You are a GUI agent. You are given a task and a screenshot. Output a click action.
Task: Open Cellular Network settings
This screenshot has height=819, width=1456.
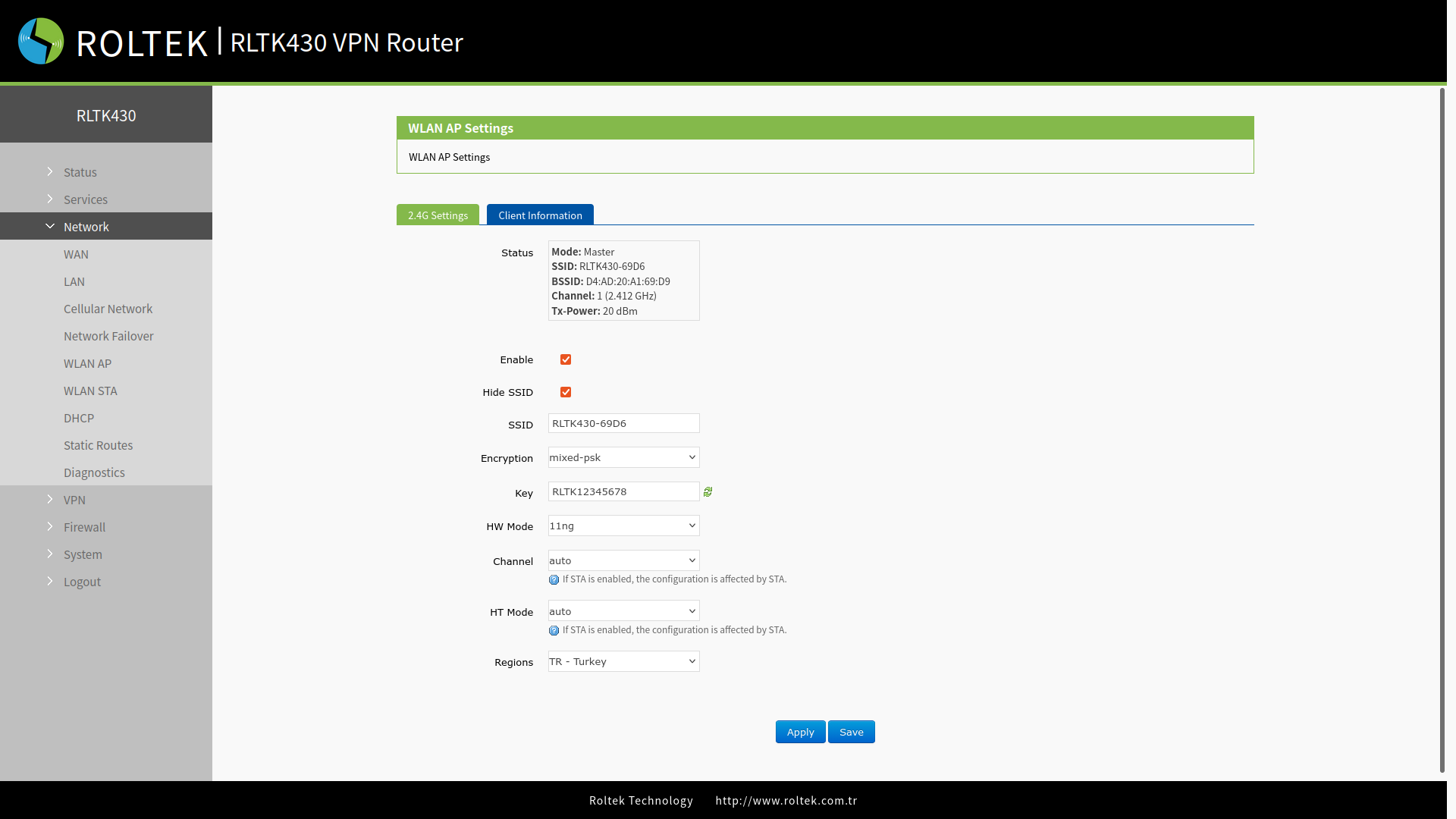pos(108,309)
